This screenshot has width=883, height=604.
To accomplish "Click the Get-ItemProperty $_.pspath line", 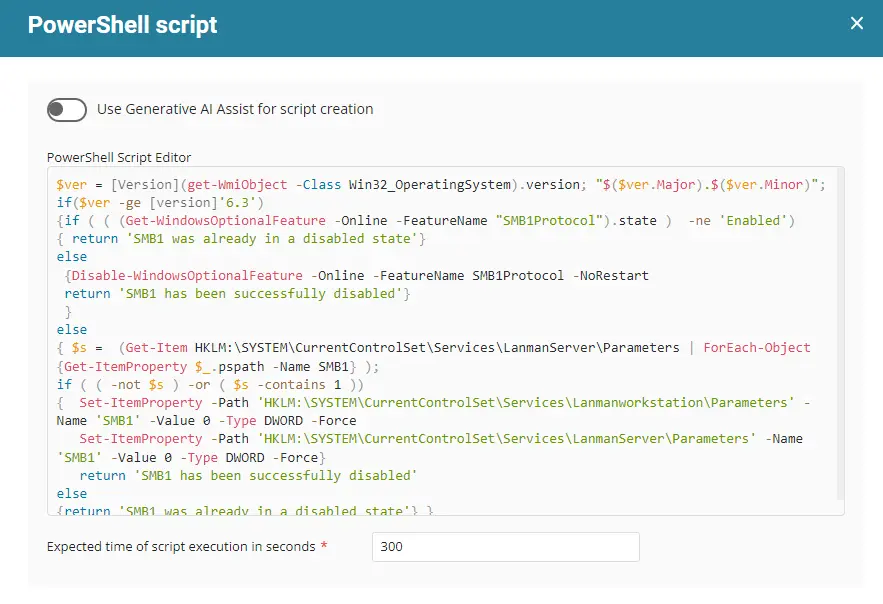I will [218, 367].
